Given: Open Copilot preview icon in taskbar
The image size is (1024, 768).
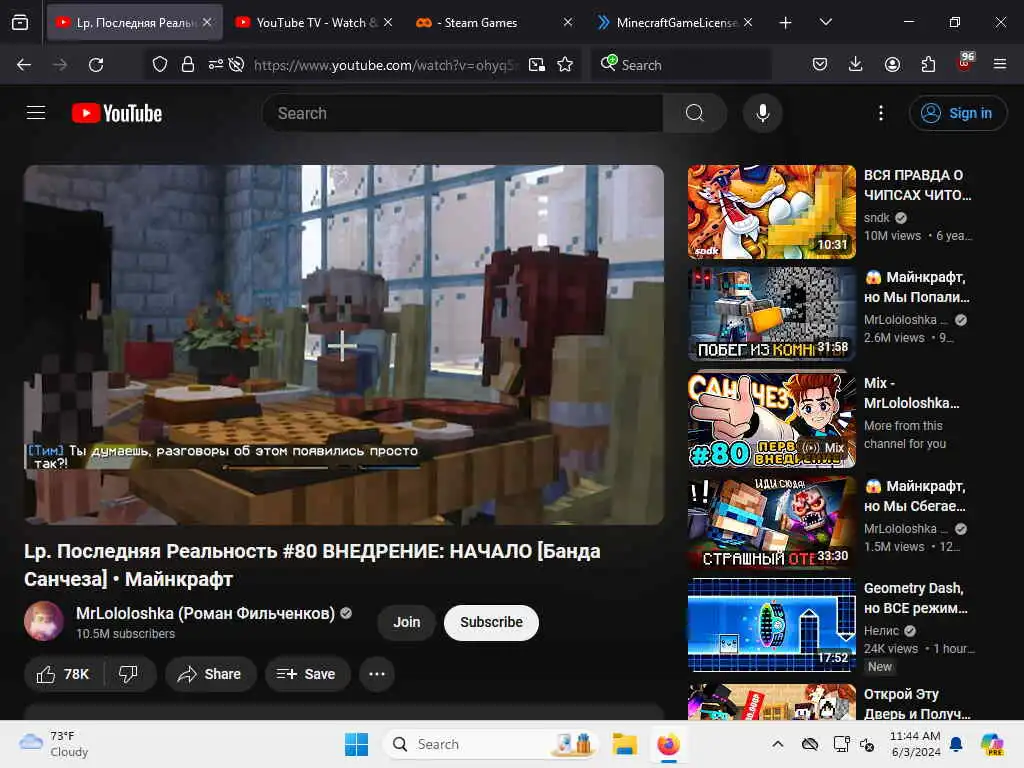Looking at the screenshot, I should (992, 744).
